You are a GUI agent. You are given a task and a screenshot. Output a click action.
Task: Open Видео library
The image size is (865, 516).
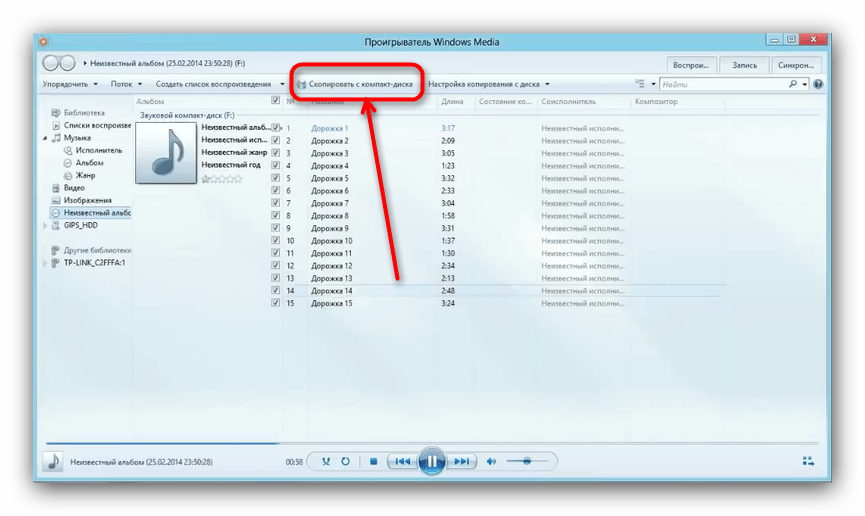coord(74,188)
